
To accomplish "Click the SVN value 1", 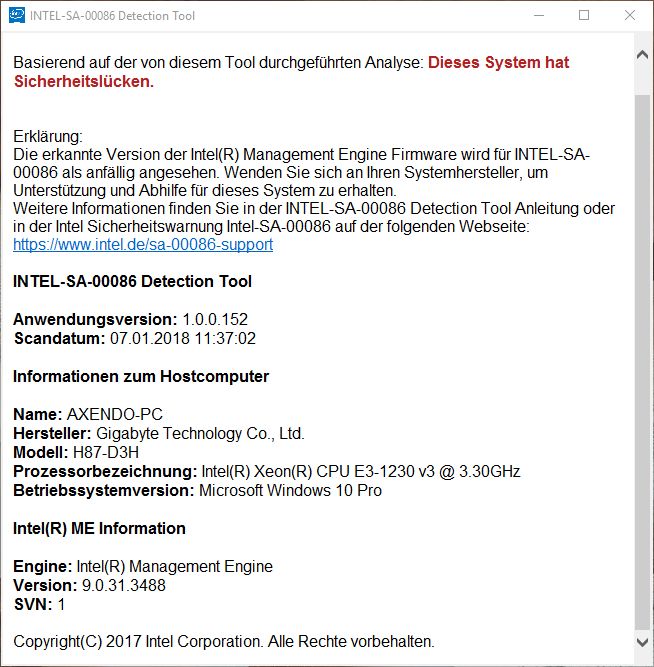I will click(x=61, y=604).
